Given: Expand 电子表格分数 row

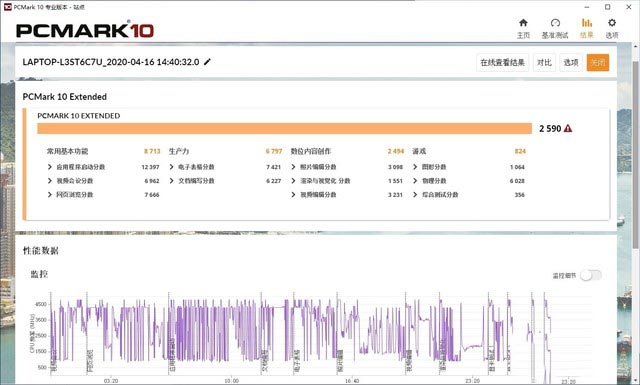Looking at the screenshot, I should pyautogui.click(x=171, y=167).
